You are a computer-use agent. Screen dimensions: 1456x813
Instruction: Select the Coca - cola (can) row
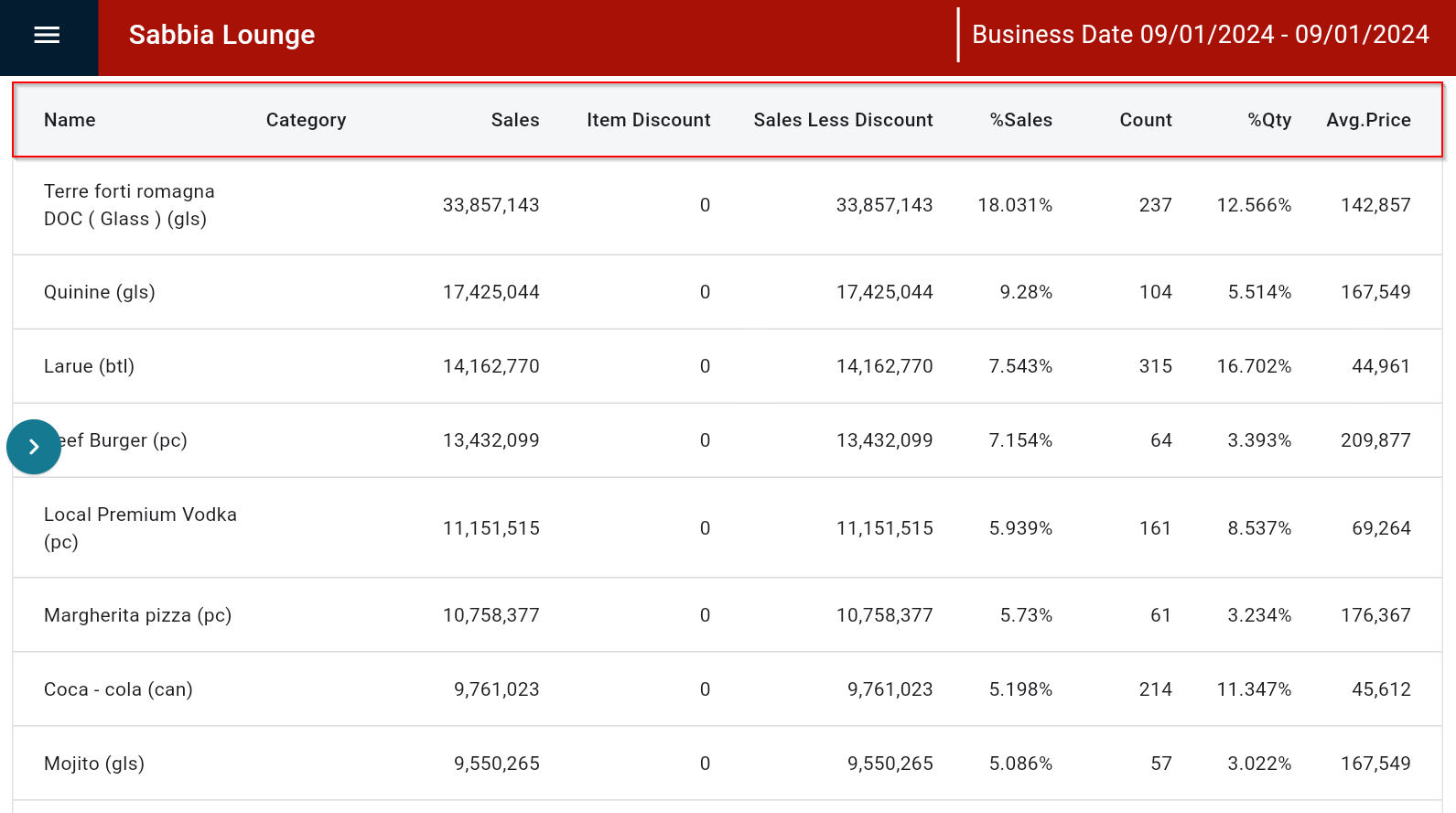point(118,689)
